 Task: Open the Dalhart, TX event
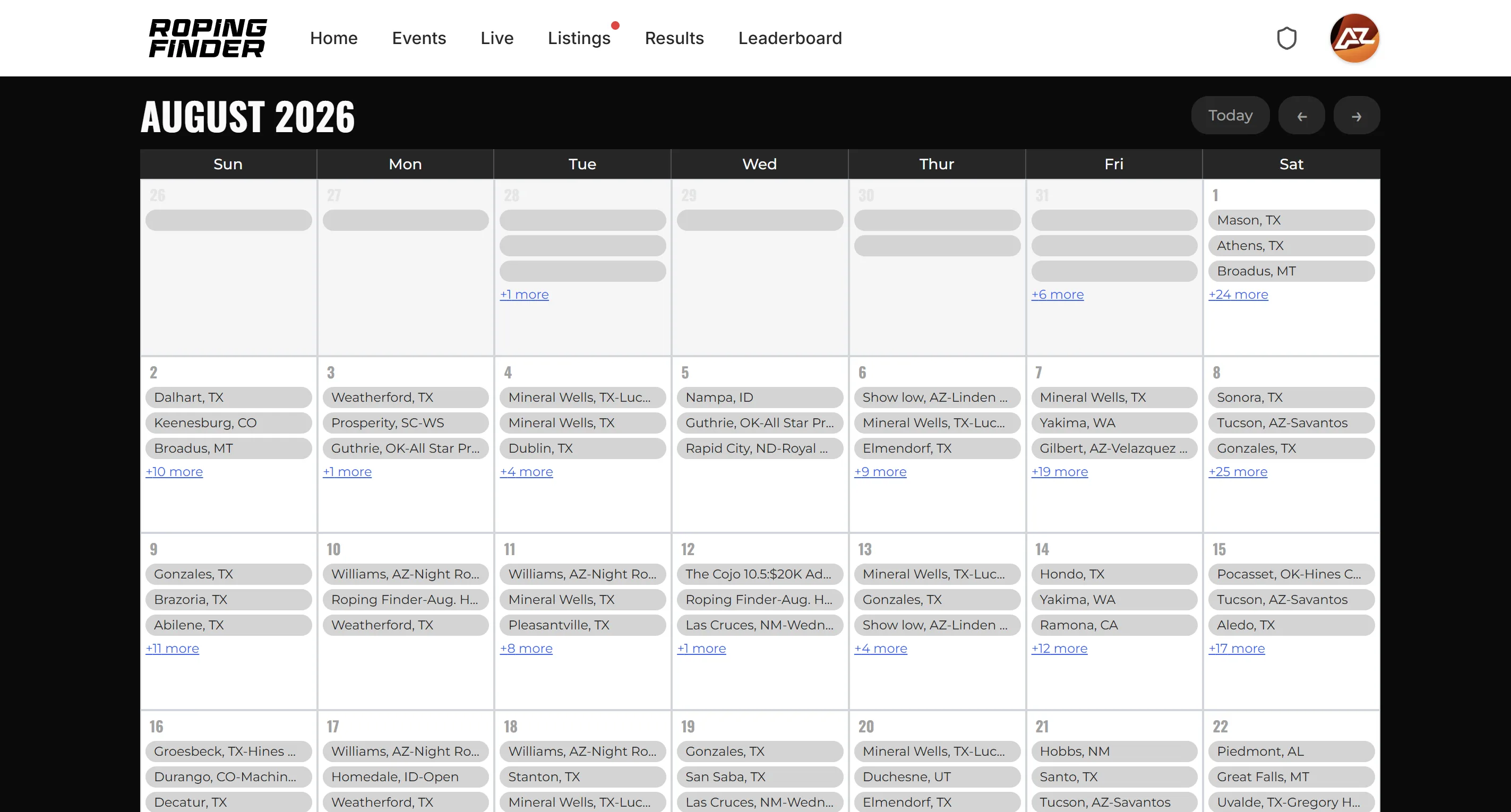pos(228,398)
